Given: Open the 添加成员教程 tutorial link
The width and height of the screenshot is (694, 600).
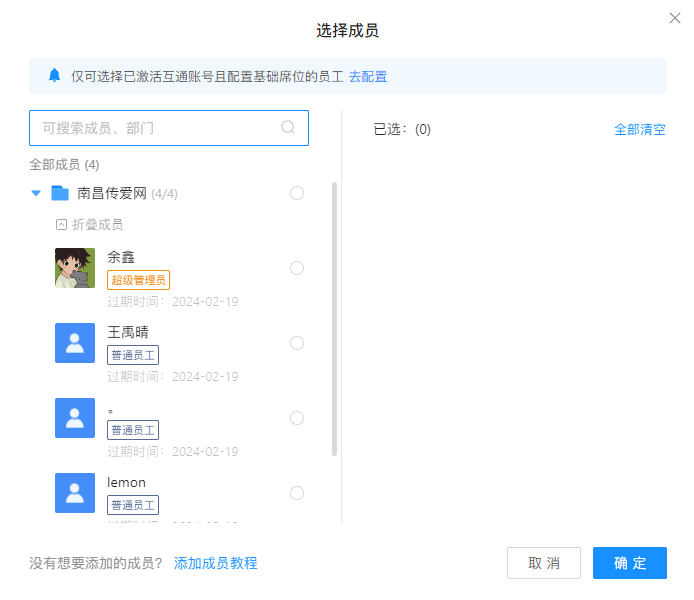Looking at the screenshot, I should pos(215,563).
